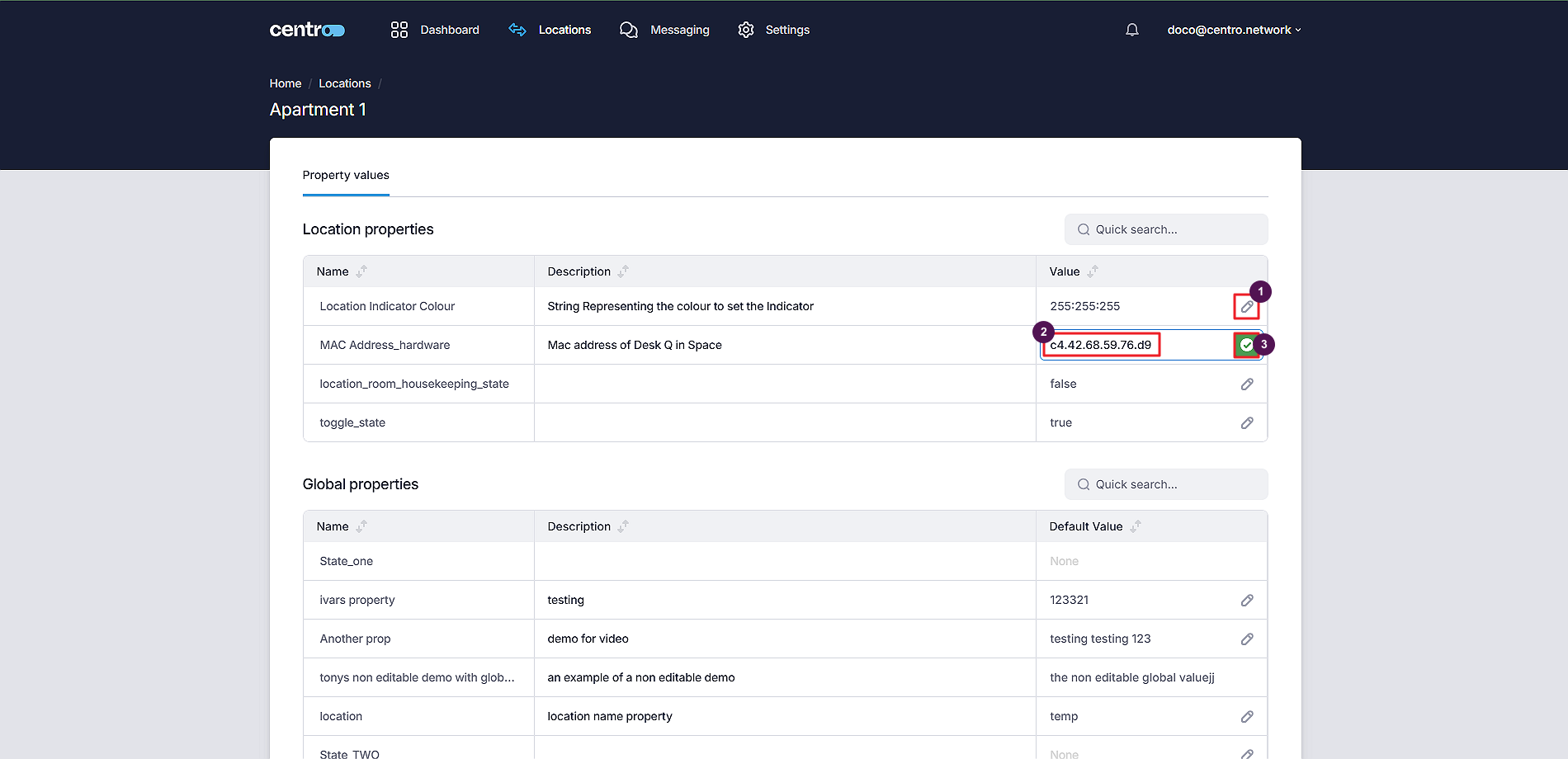Click the State_one property name
The height and width of the screenshot is (759, 1568).
point(346,561)
